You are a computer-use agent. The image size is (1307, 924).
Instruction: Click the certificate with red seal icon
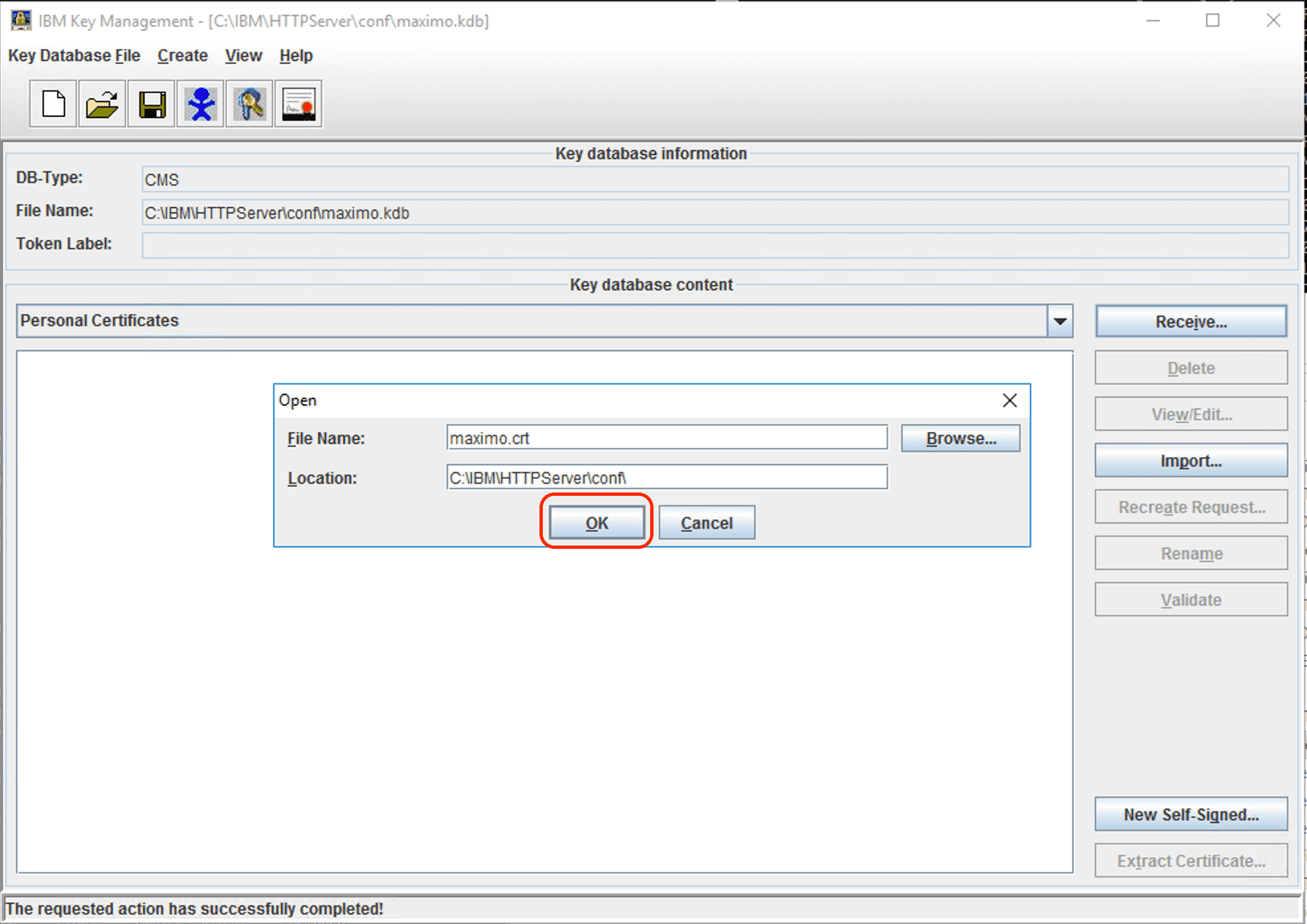pyautogui.click(x=299, y=104)
